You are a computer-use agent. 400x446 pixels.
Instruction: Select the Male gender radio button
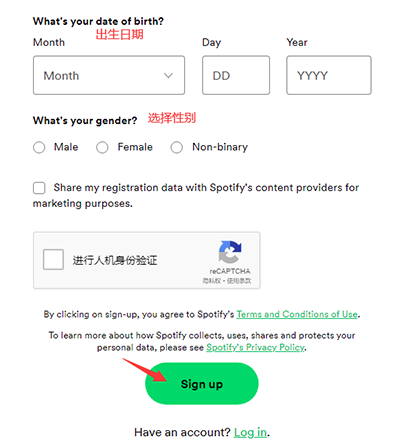point(39,147)
